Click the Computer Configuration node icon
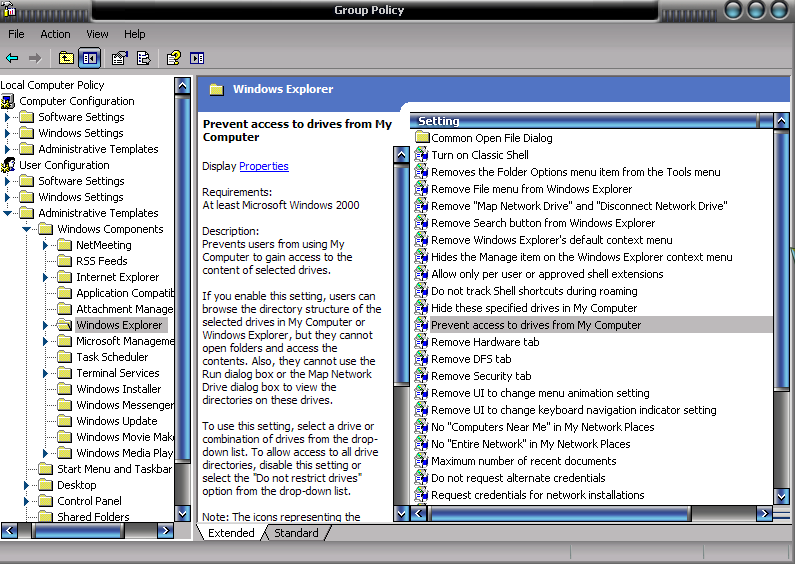This screenshot has height=564, width=795. 9,101
